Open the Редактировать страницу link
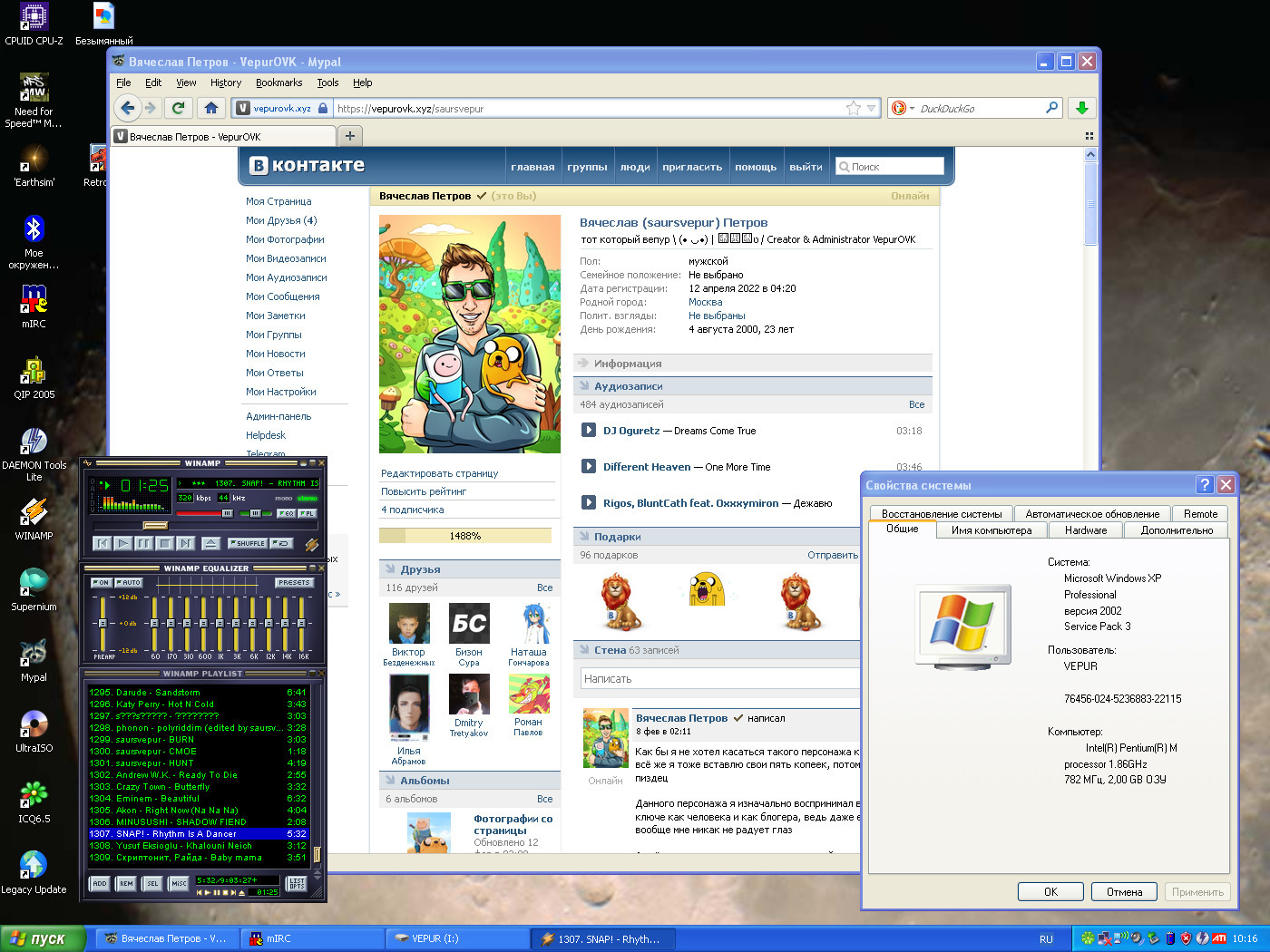 click(440, 473)
